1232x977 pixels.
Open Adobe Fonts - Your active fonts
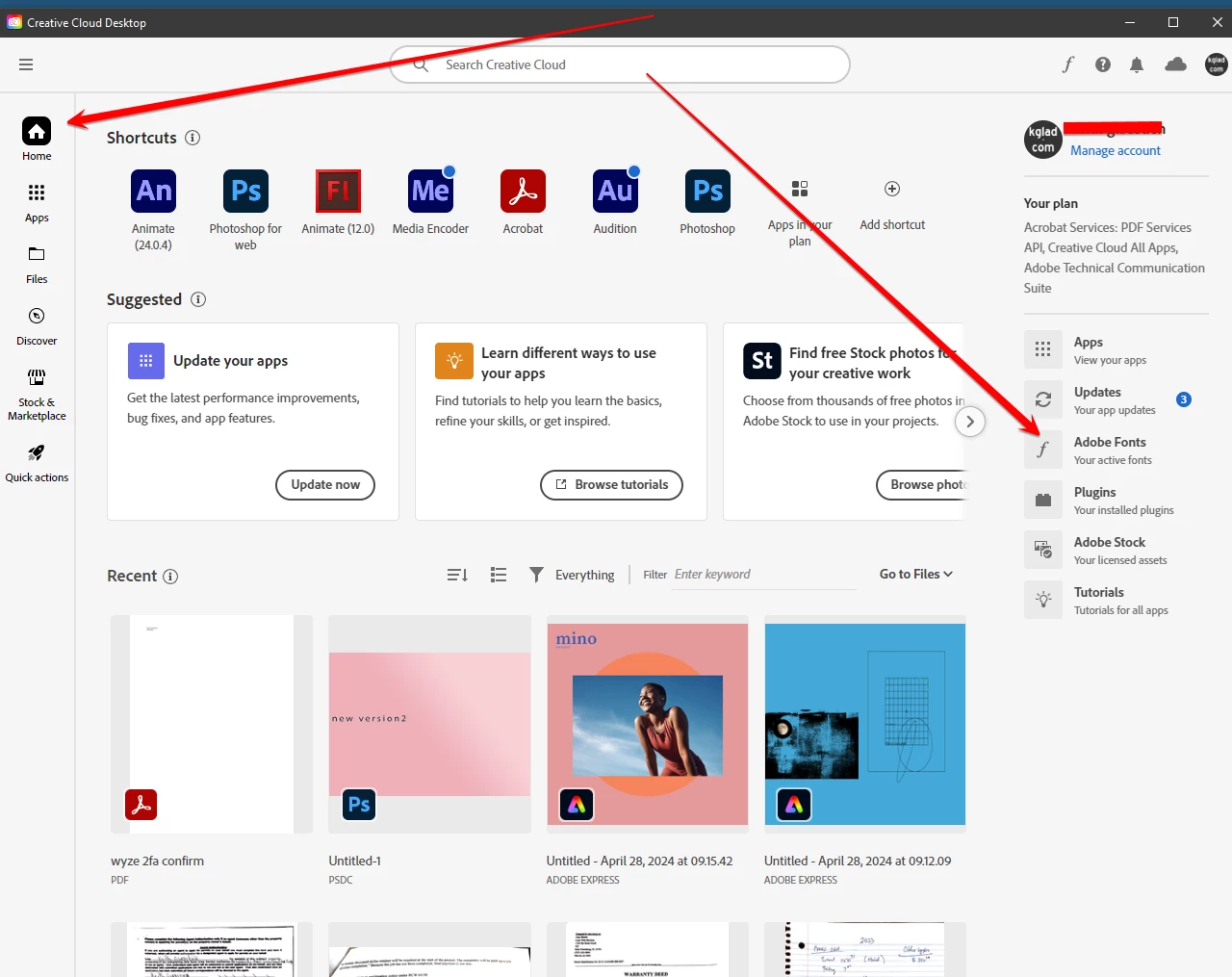(x=1116, y=450)
